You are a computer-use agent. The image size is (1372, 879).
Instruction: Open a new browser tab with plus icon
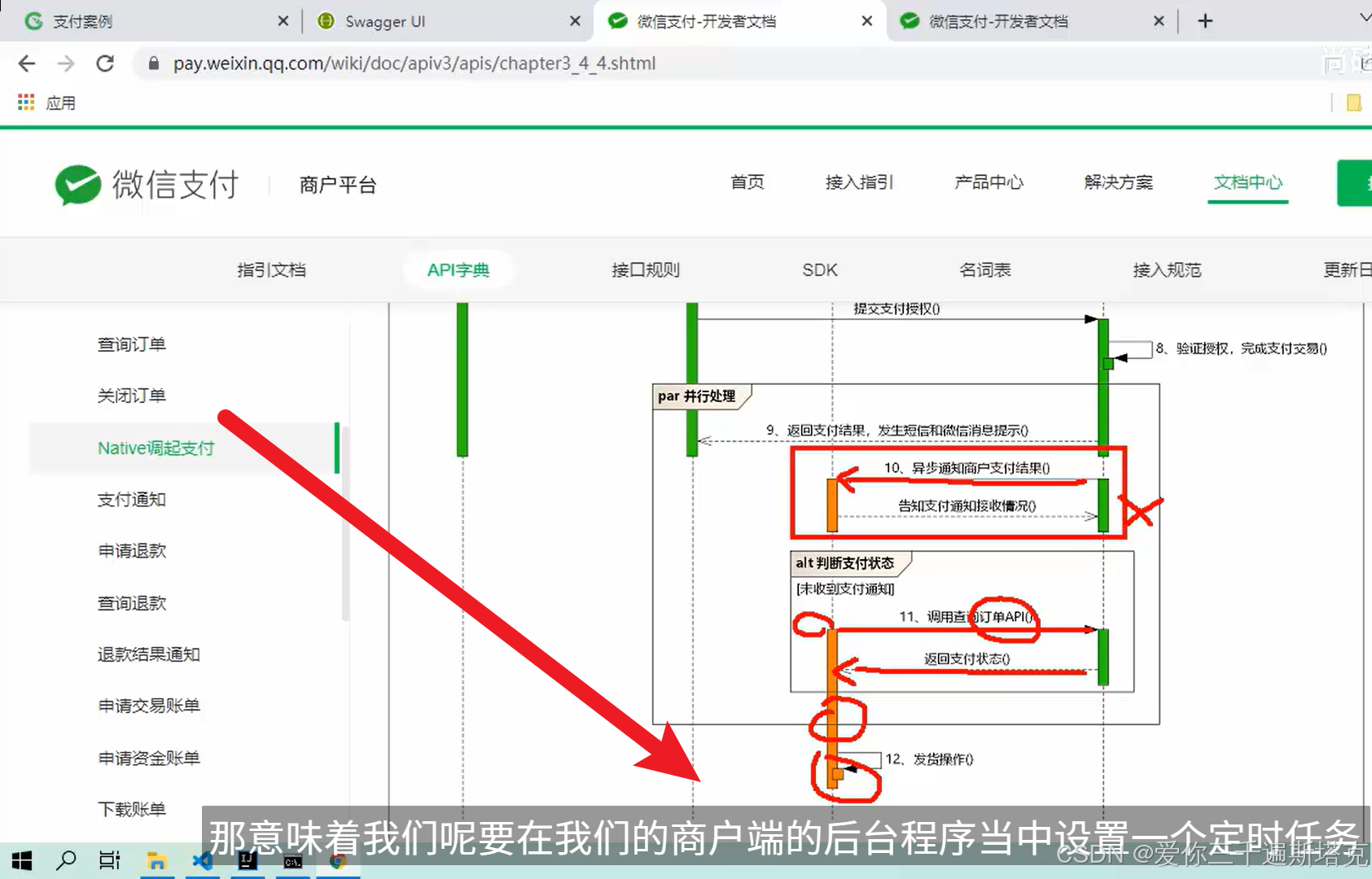(x=1206, y=21)
